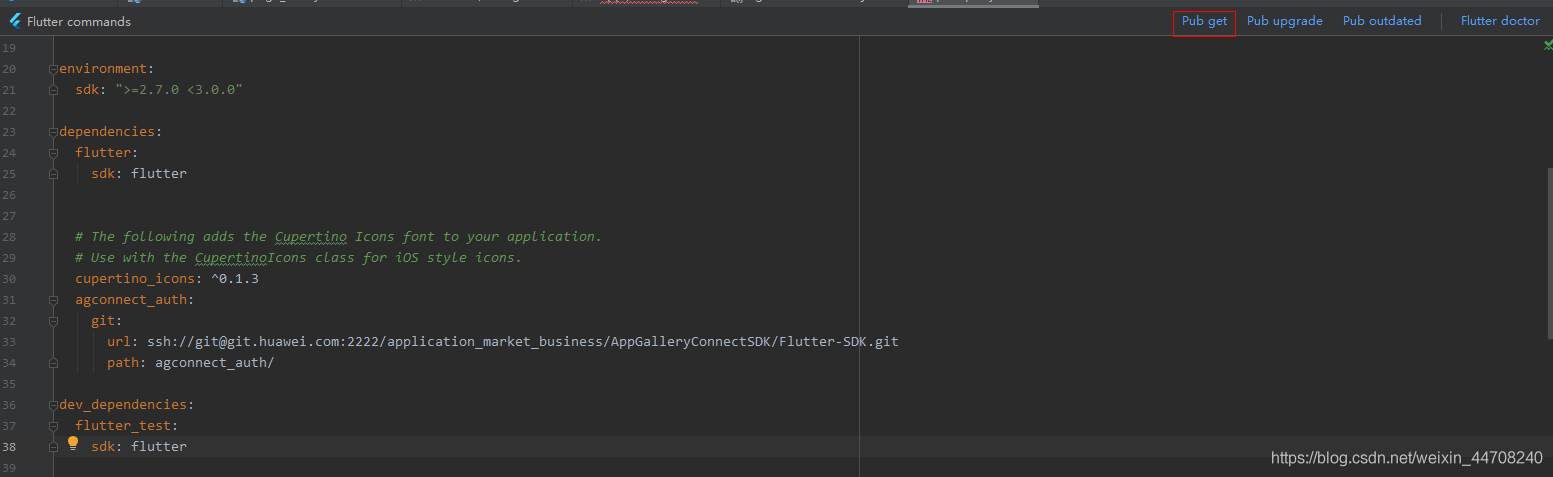Click the ssh git url value
This screenshot has height=477, width=1553.
523,342
